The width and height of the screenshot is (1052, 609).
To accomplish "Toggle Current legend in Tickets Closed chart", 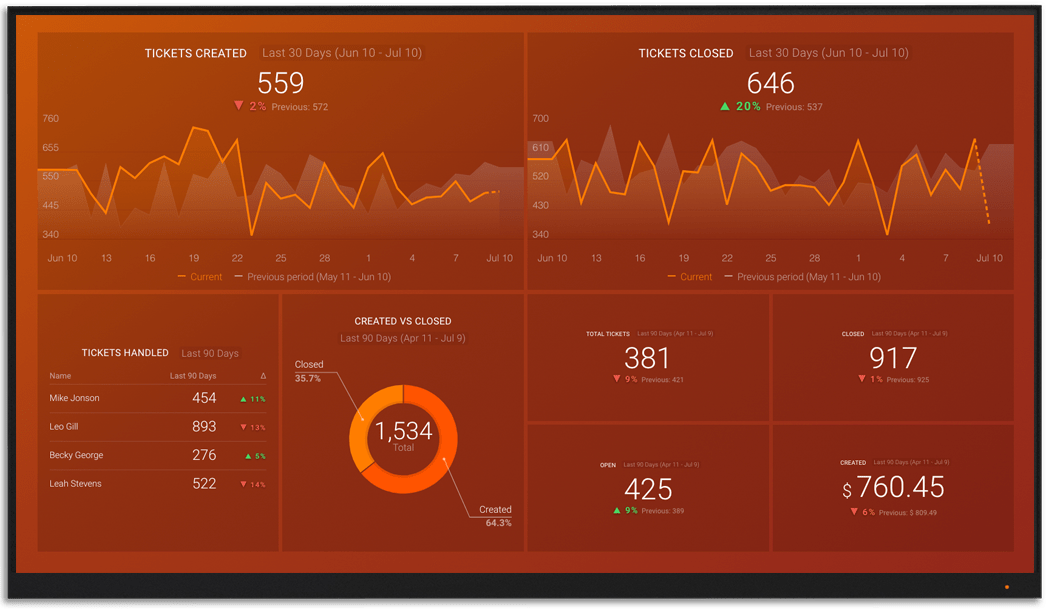I will click(690, 277).
